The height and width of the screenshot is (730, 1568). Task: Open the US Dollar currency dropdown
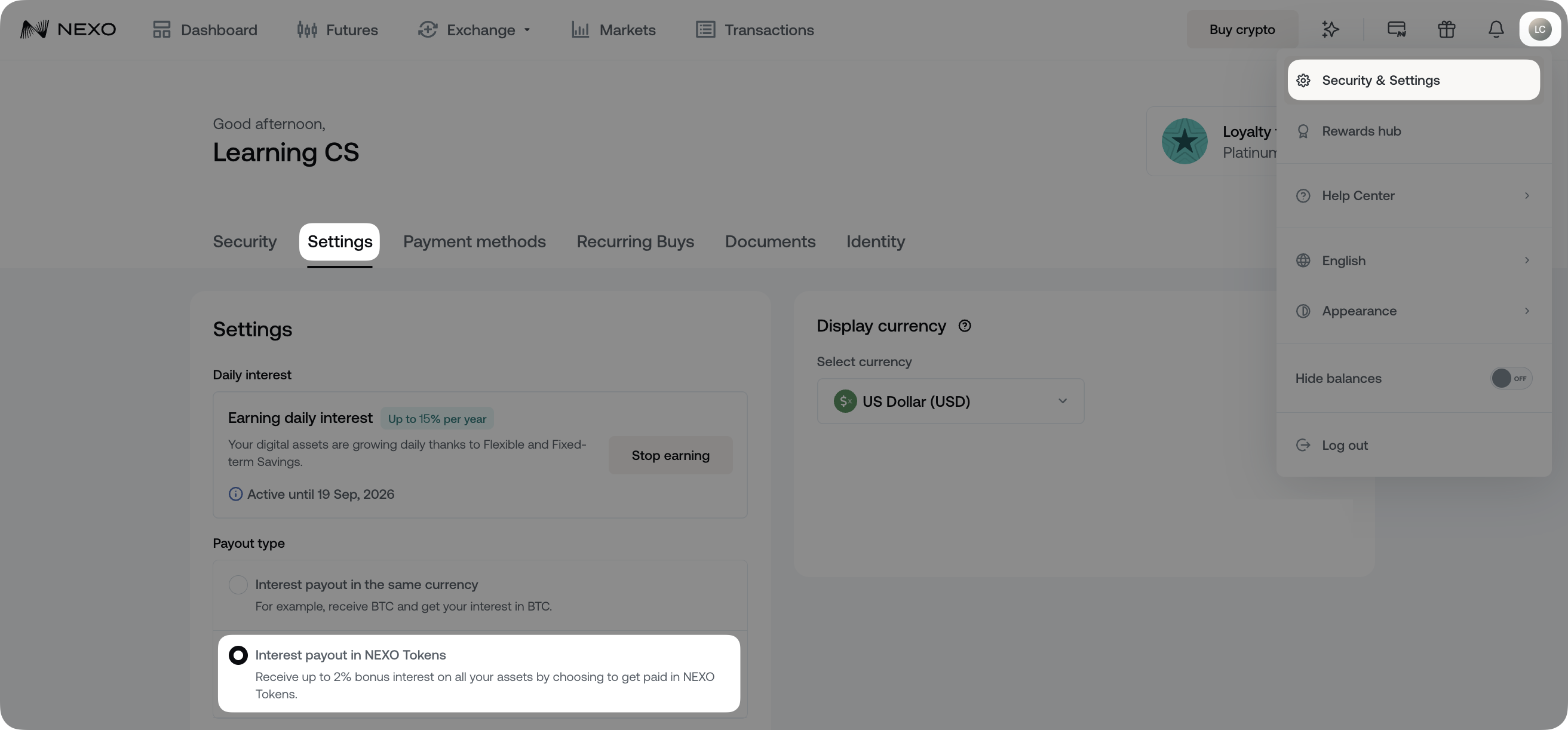pyautogui.click(x=950, y=401)
